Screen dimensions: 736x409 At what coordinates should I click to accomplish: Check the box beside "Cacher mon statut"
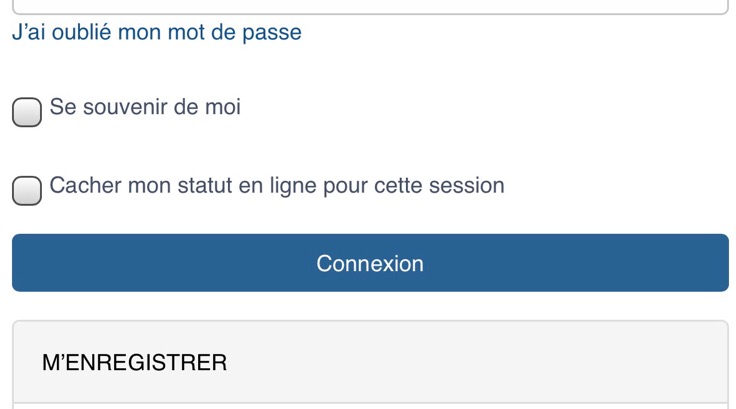[27, 190]
